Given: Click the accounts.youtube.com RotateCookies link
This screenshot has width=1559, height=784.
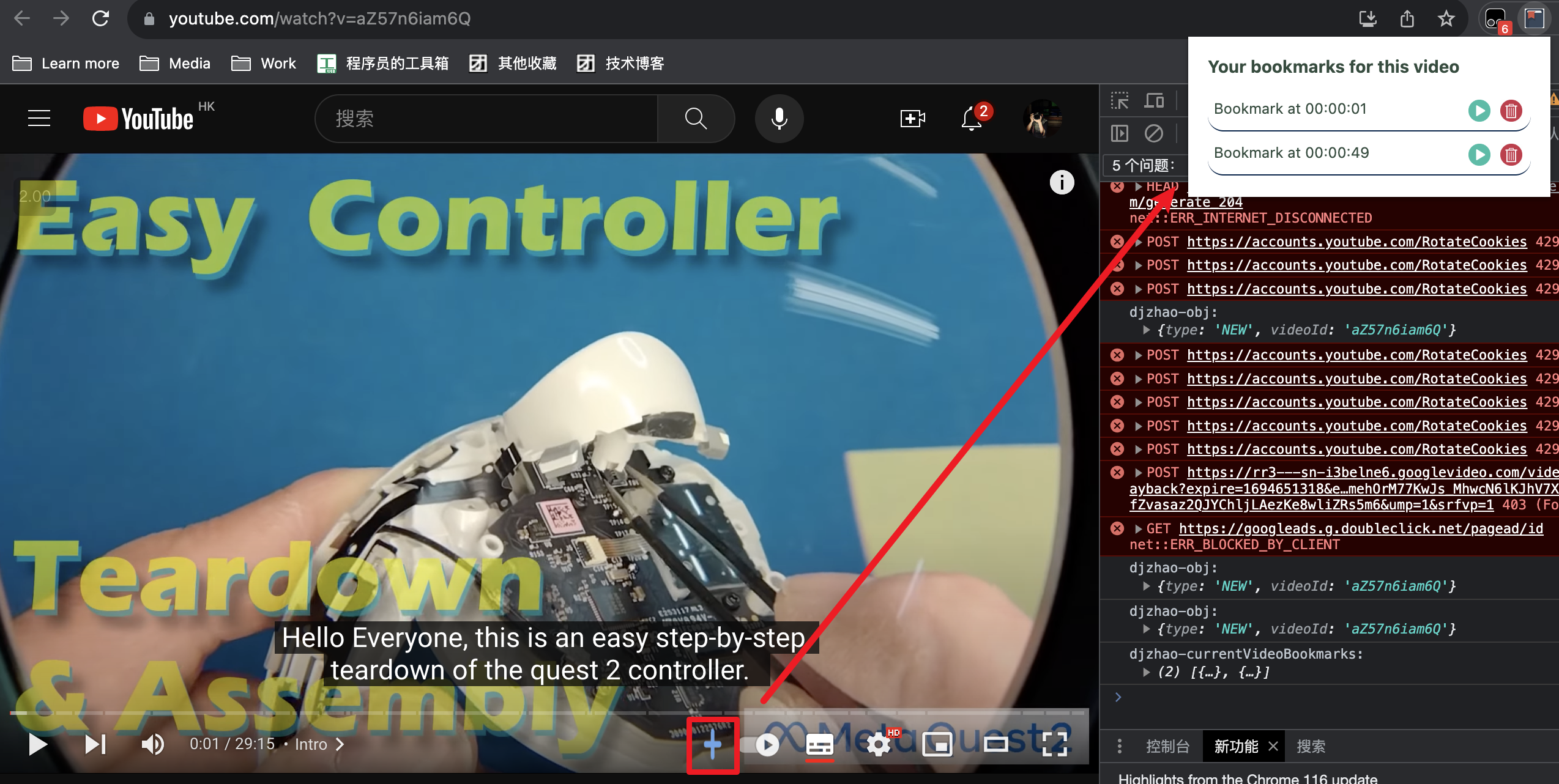Looking at the screenshot, I should click(x=1356, y=242).
